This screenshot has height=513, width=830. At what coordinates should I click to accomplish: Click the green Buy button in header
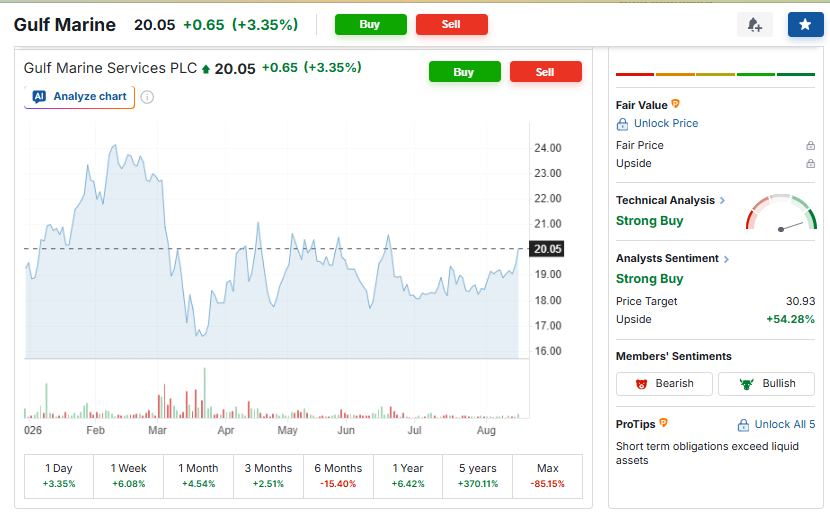(371, 24)
